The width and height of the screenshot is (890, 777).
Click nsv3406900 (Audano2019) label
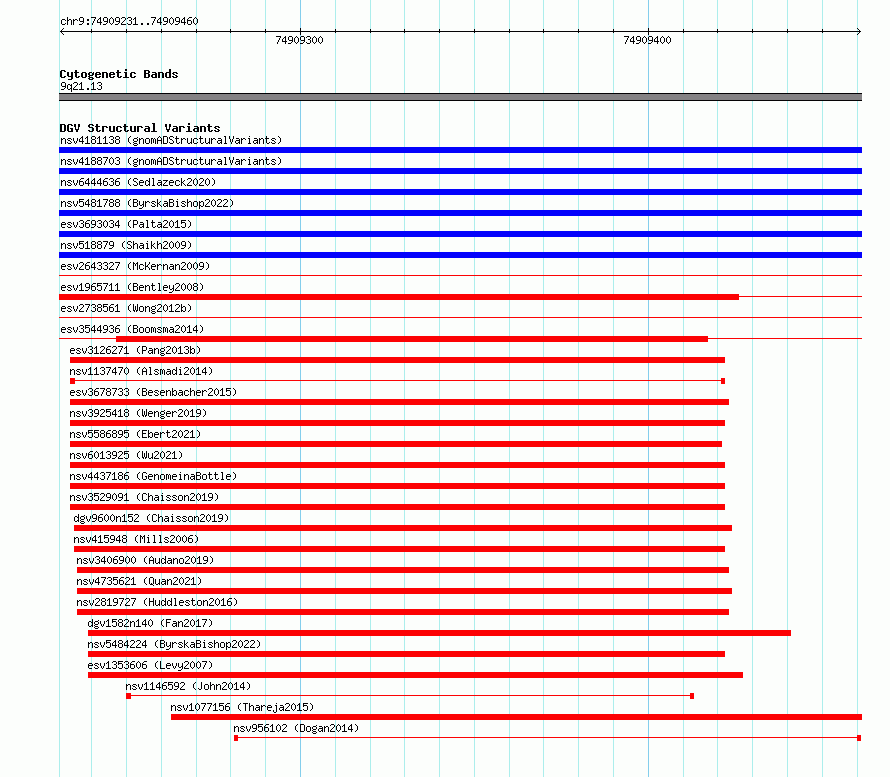point(145,560)
